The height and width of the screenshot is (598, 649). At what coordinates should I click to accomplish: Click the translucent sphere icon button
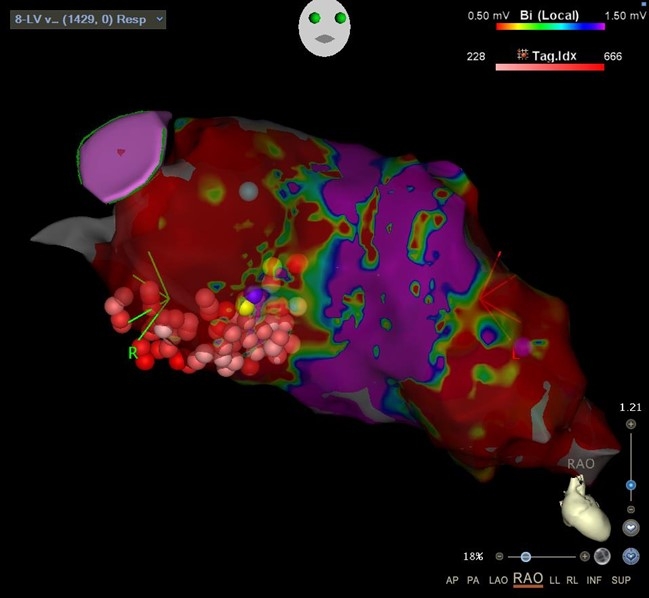click(x=602, y=556)
